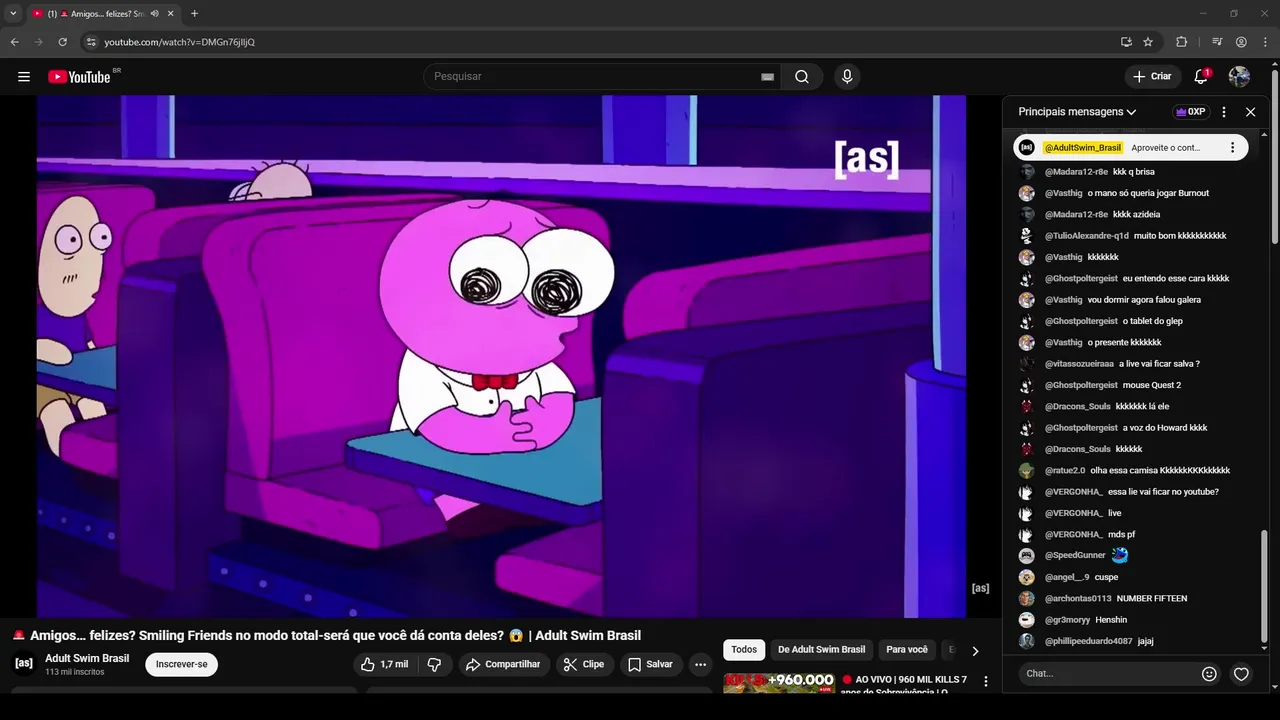
Task: Focus the Chat message input
Action: click(x=1108, y=674)
